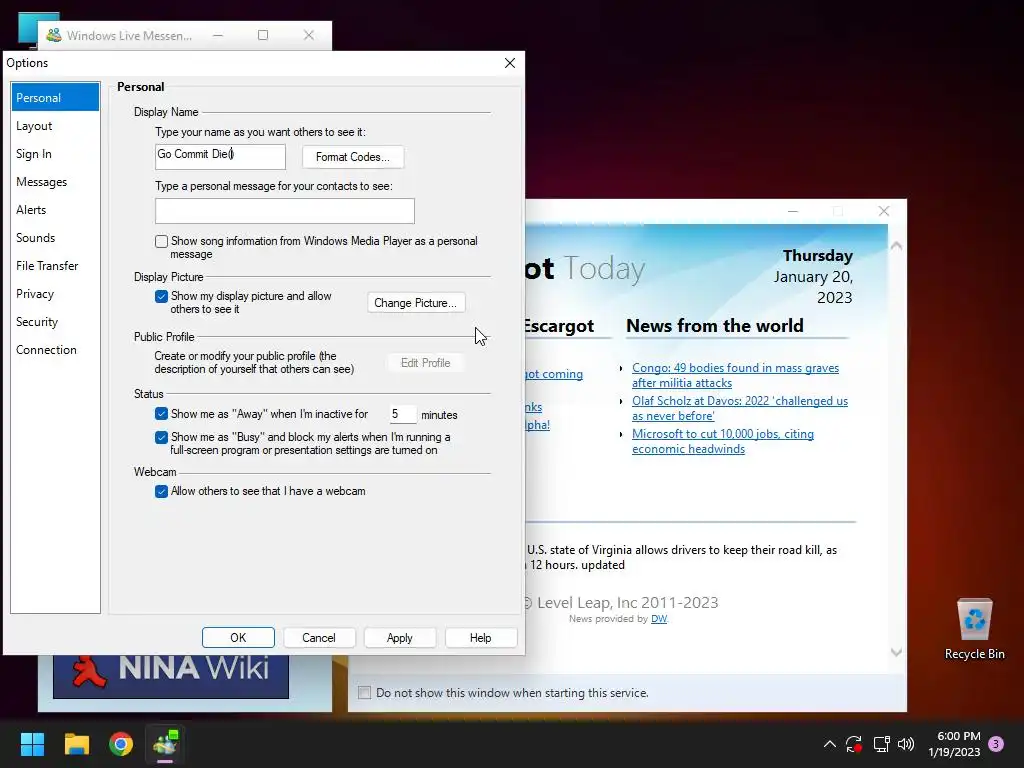1024x768 pixels.
Task: Open the Olaf Scholz at Davos link
Action: pyautogui.click(x=740, y=408)
